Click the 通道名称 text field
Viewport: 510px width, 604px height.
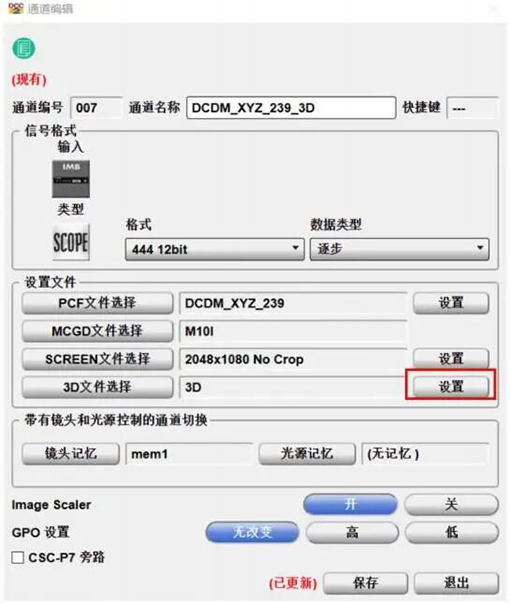(291, 108)
